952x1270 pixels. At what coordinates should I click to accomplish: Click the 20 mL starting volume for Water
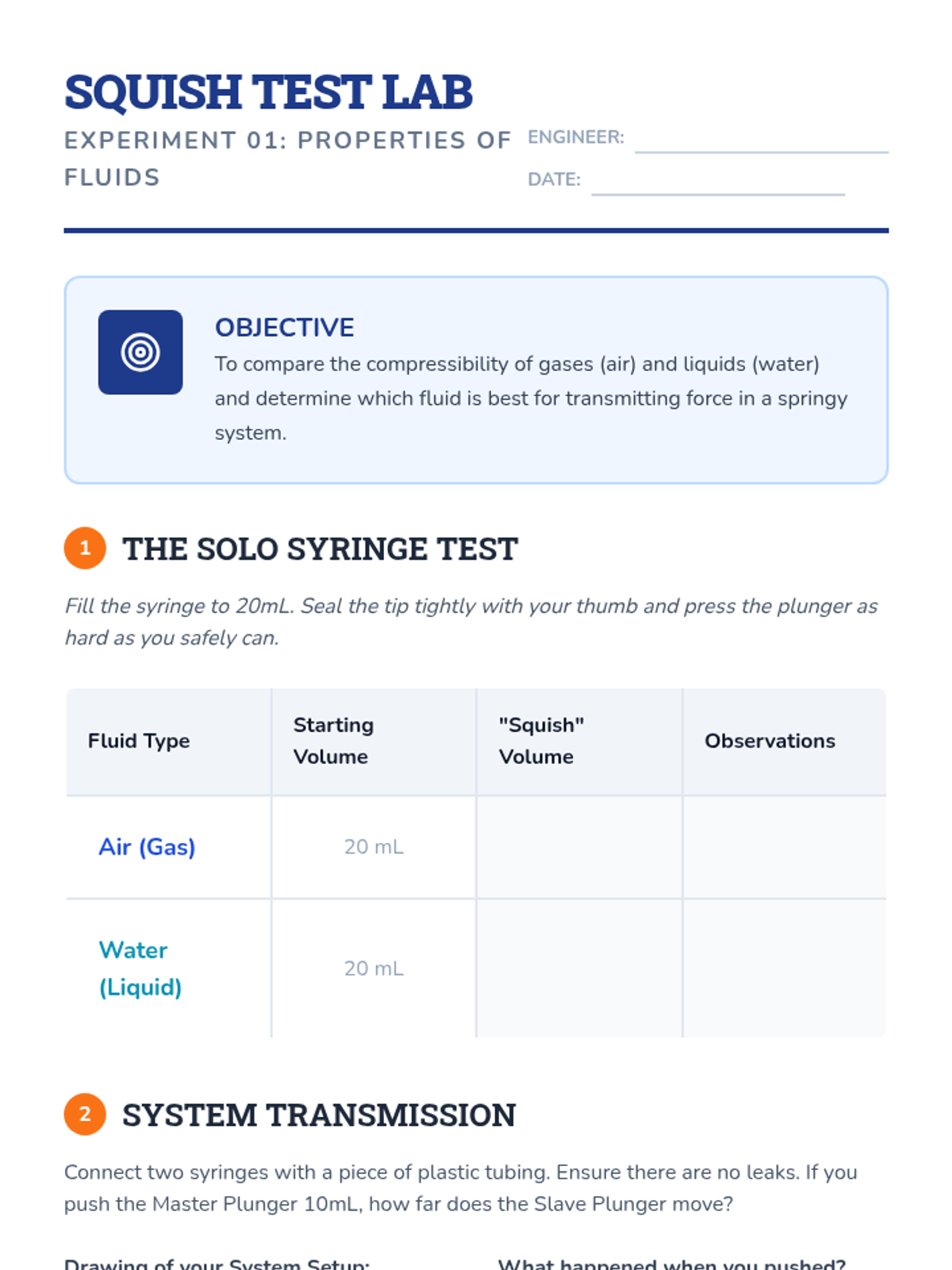point(374,968)
